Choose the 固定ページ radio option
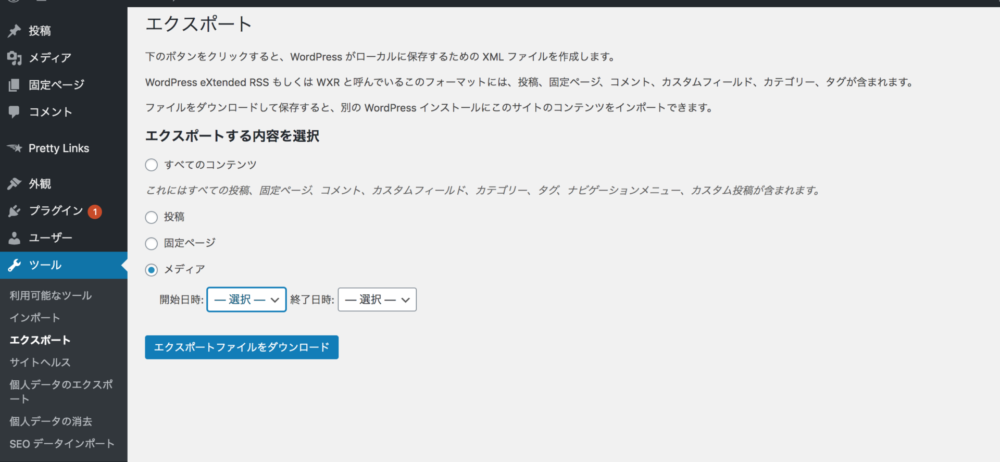1000x462 pixels. [x=151, y=243]
